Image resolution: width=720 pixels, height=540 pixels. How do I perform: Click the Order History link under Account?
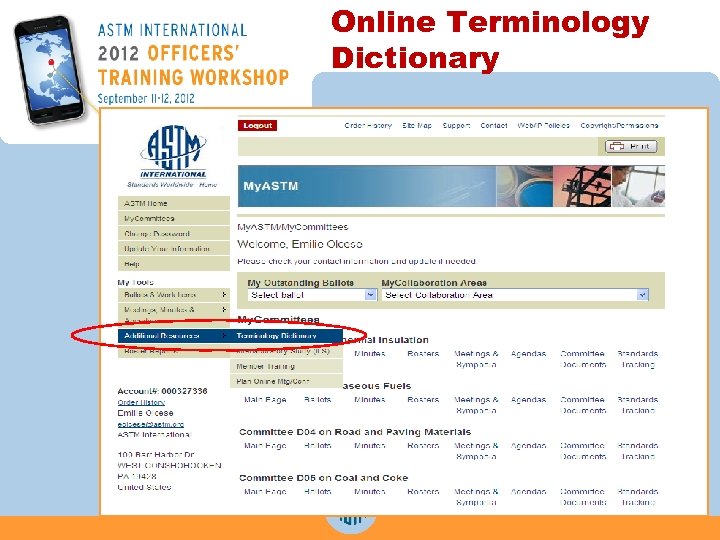(x=141, y=402)
